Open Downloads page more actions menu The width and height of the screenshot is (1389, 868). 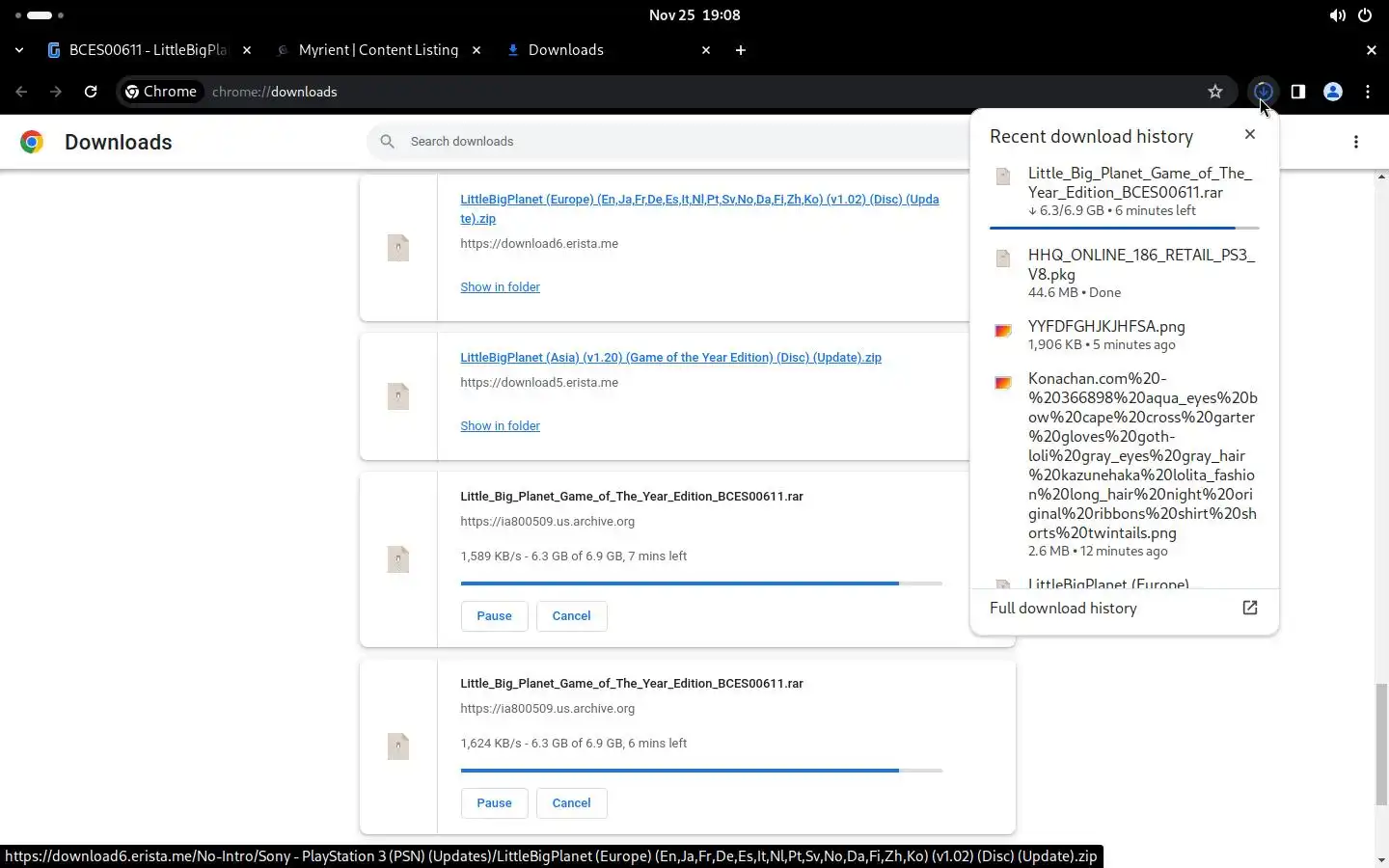(1356, 142)
